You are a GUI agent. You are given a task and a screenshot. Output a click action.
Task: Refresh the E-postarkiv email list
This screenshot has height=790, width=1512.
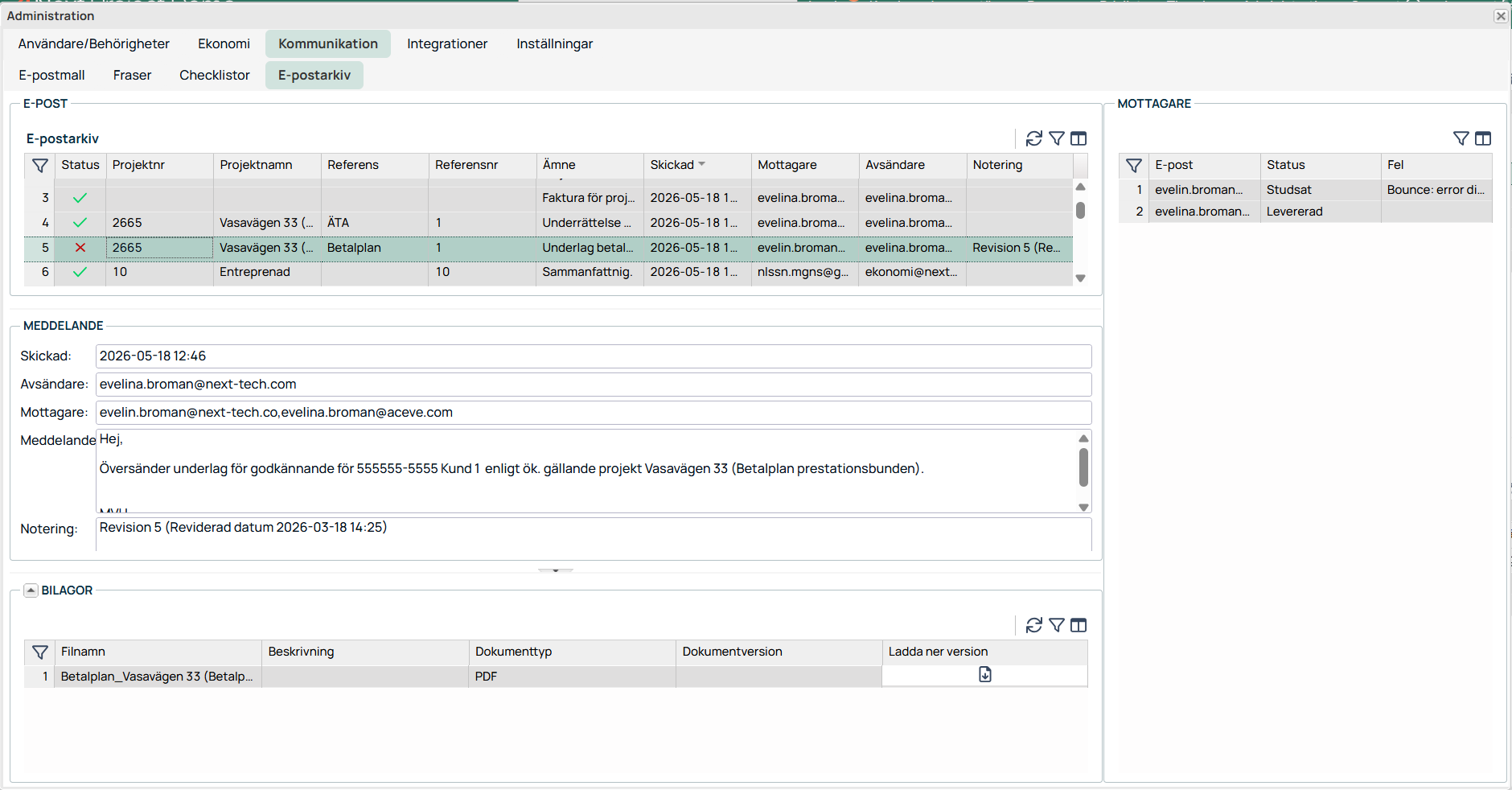[1033, 138]
